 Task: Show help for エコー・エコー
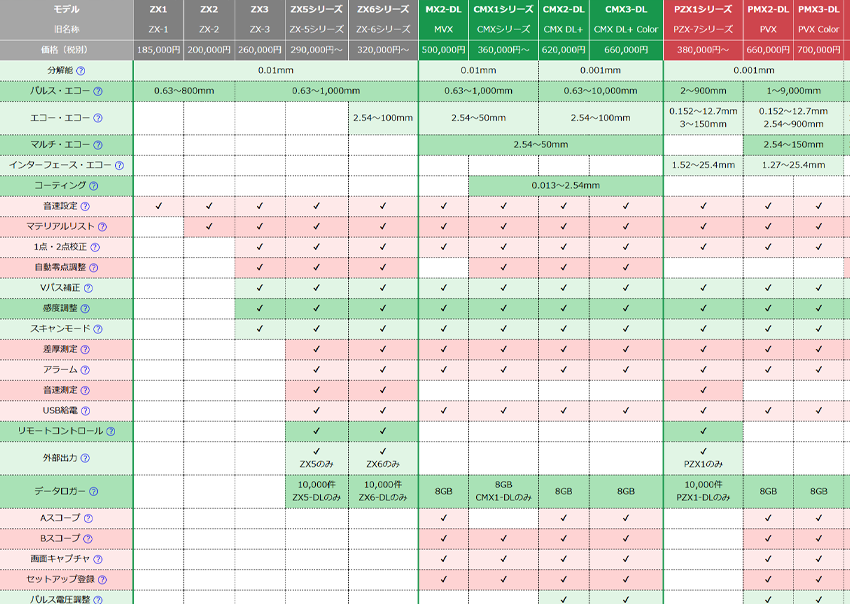click(98, 118)
